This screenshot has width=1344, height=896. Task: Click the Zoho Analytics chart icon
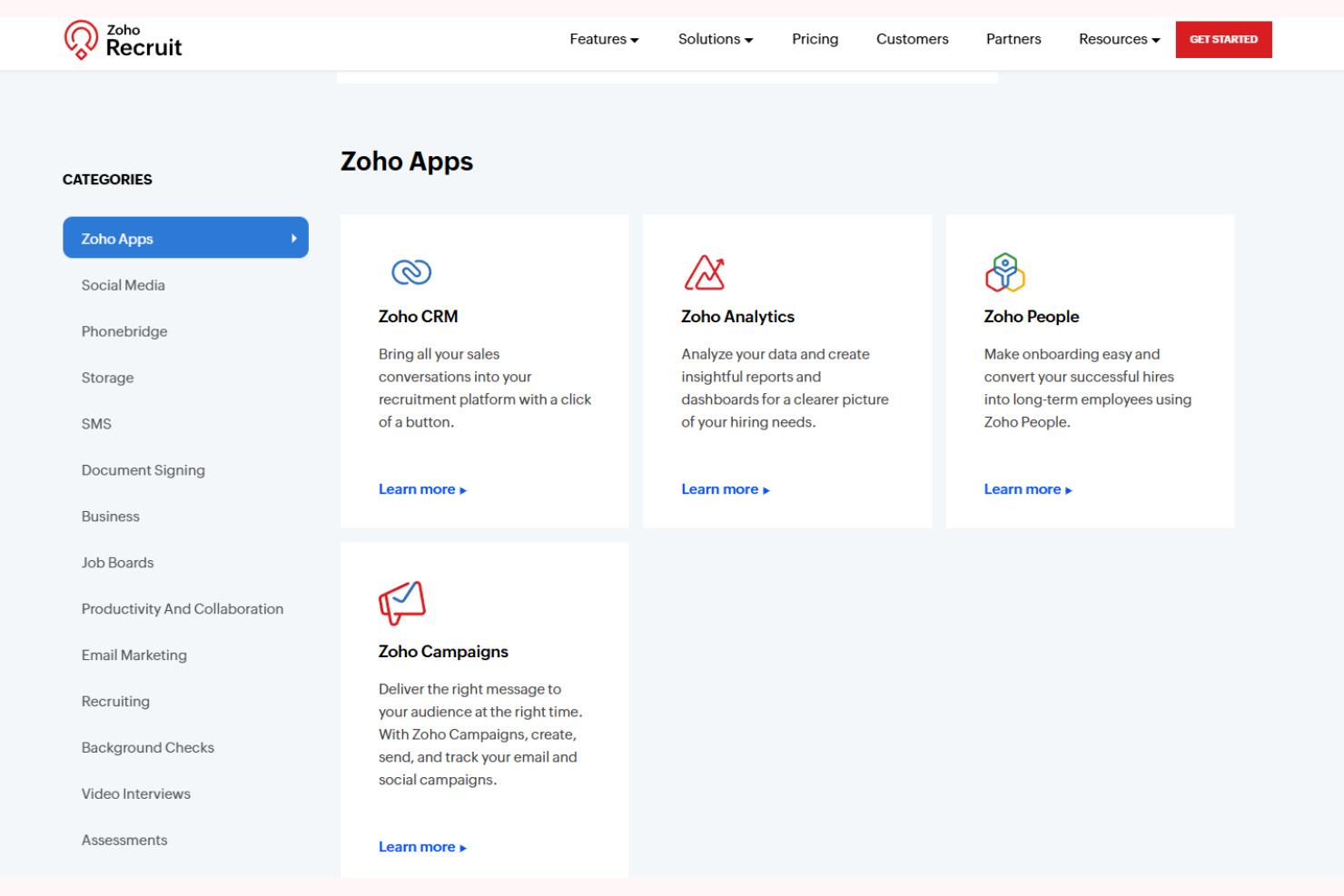705,271
